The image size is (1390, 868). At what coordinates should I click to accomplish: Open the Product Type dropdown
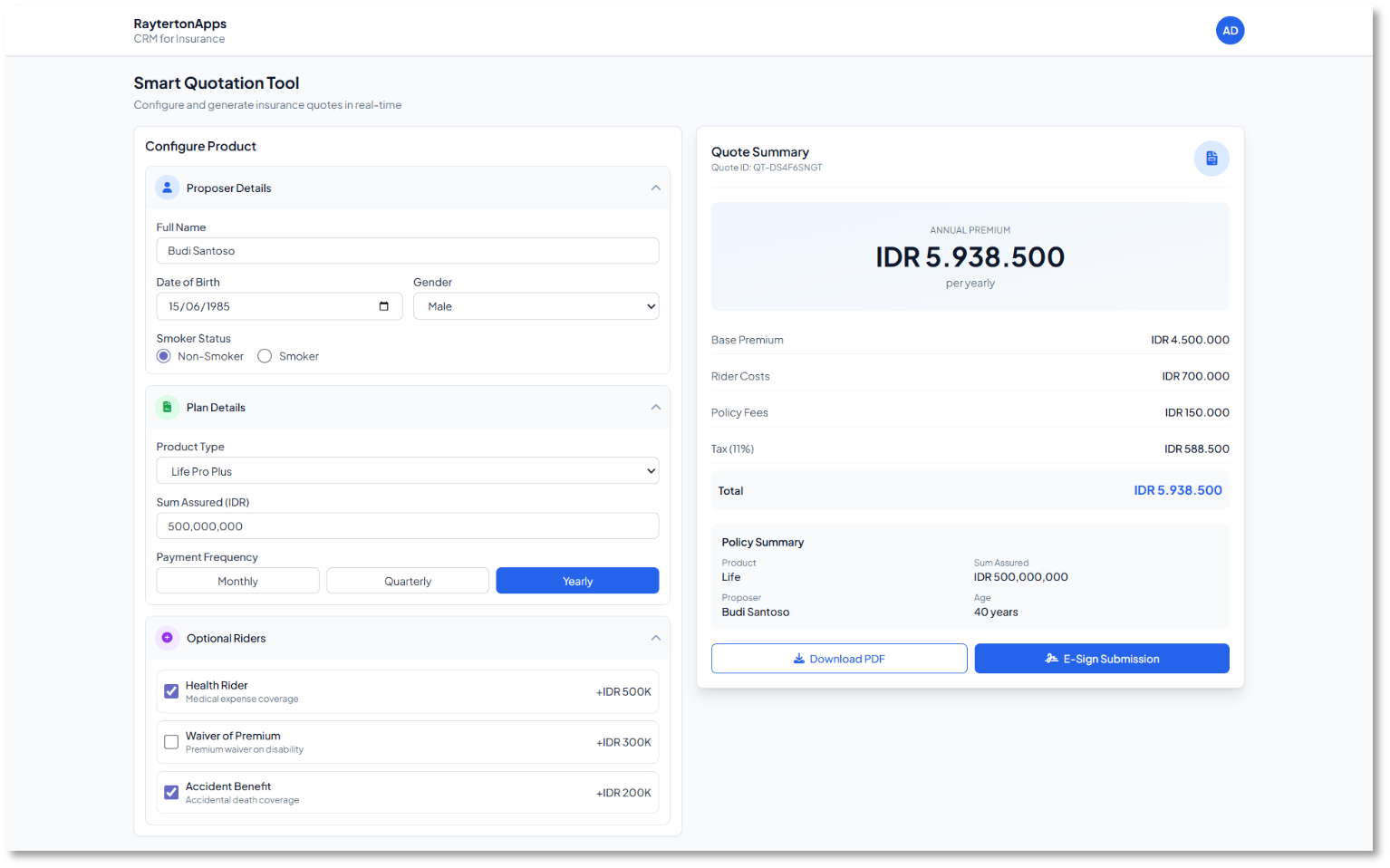coord(407,471)
